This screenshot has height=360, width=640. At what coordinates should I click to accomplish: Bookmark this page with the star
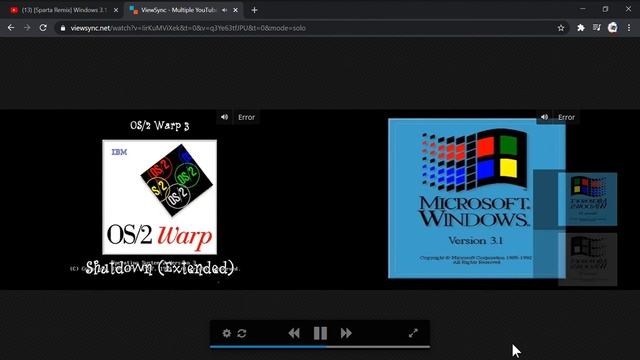tap(561, 28)
